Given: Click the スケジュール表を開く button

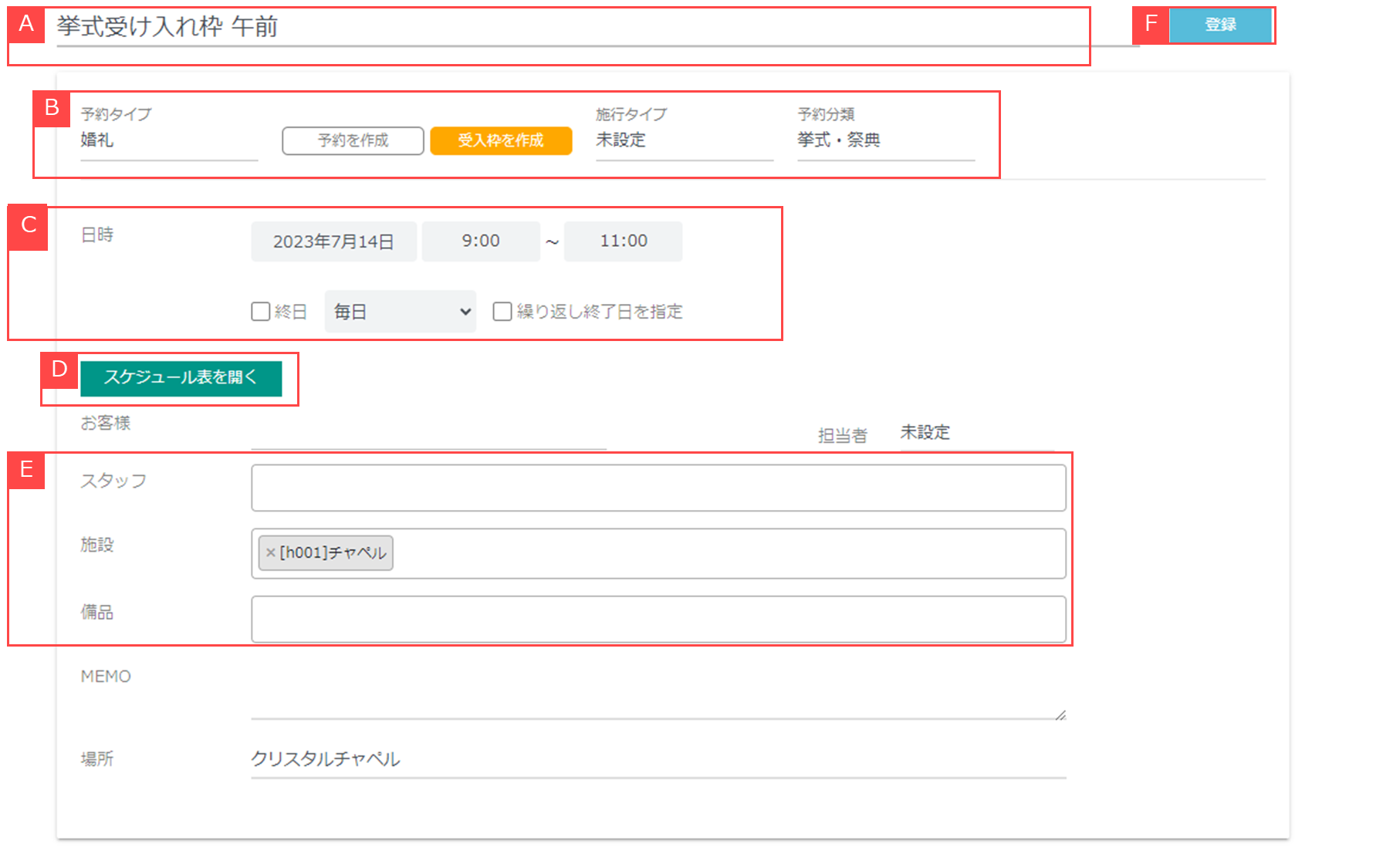Looking at the screenshot, I should [x=181, y=377].
